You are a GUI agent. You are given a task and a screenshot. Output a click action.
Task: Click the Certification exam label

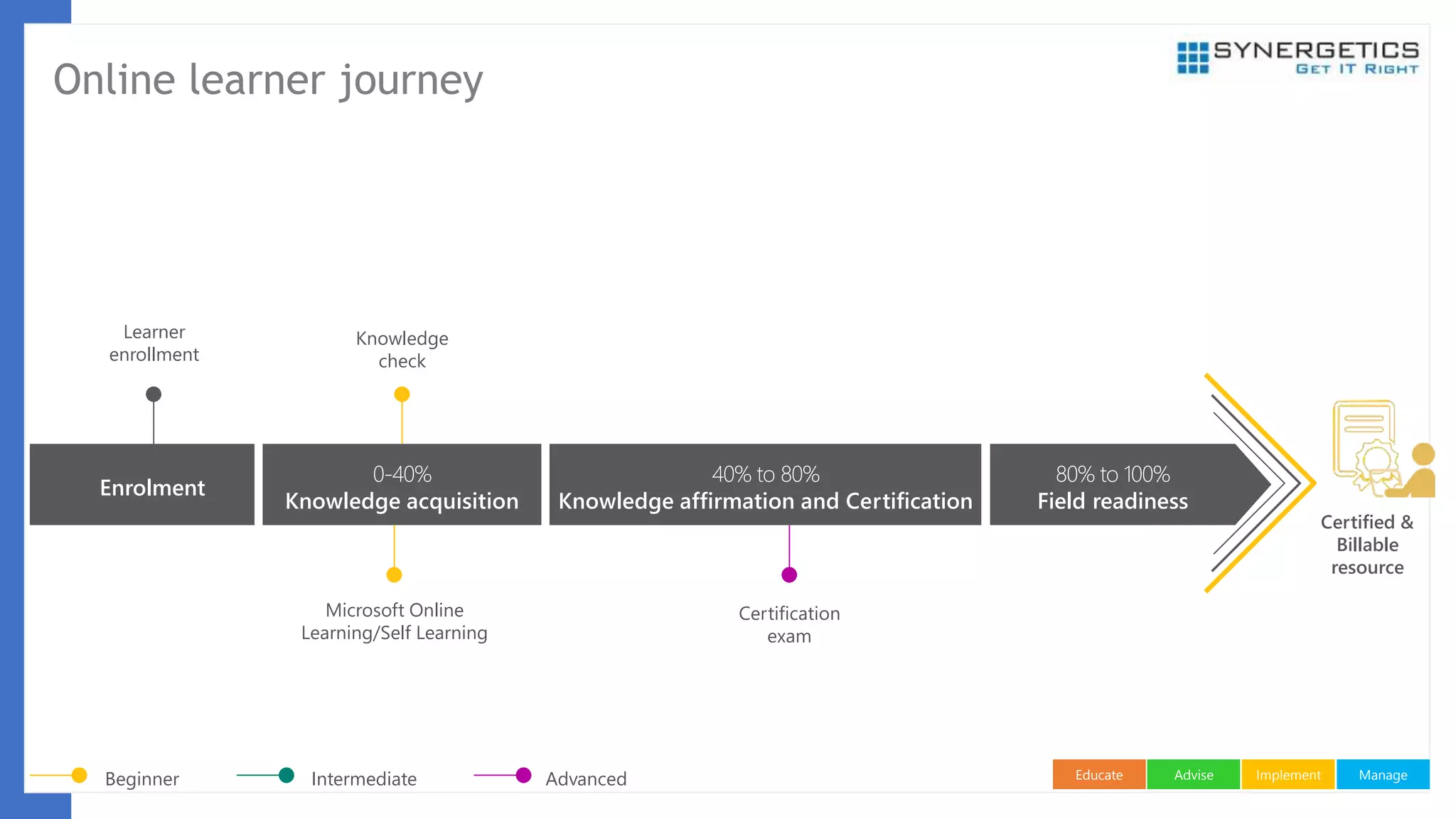(789, 625)
